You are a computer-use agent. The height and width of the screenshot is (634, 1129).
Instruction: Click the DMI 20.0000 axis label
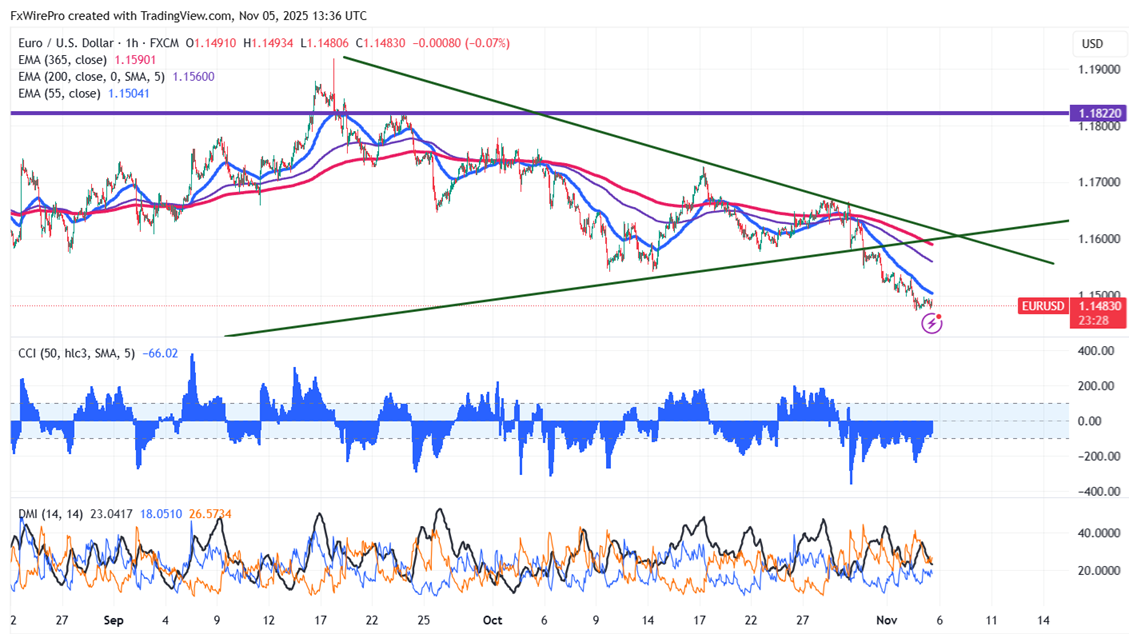click(x=1099, y=571)
